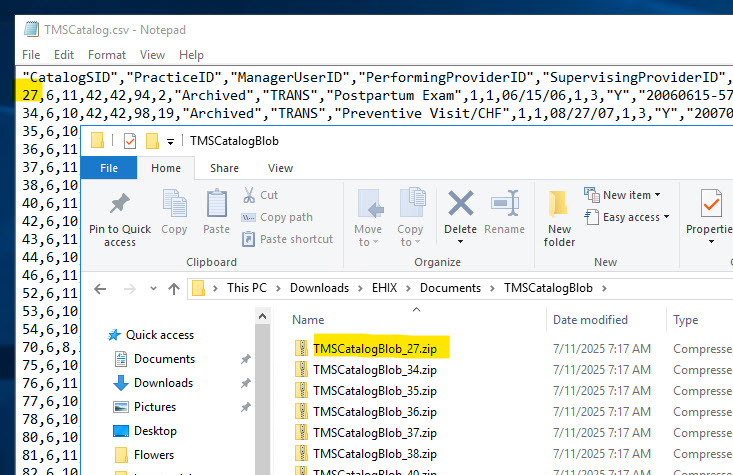Click Downloads in the address breadcrumb
The image size is (733, 475).
tap(319, 288)
